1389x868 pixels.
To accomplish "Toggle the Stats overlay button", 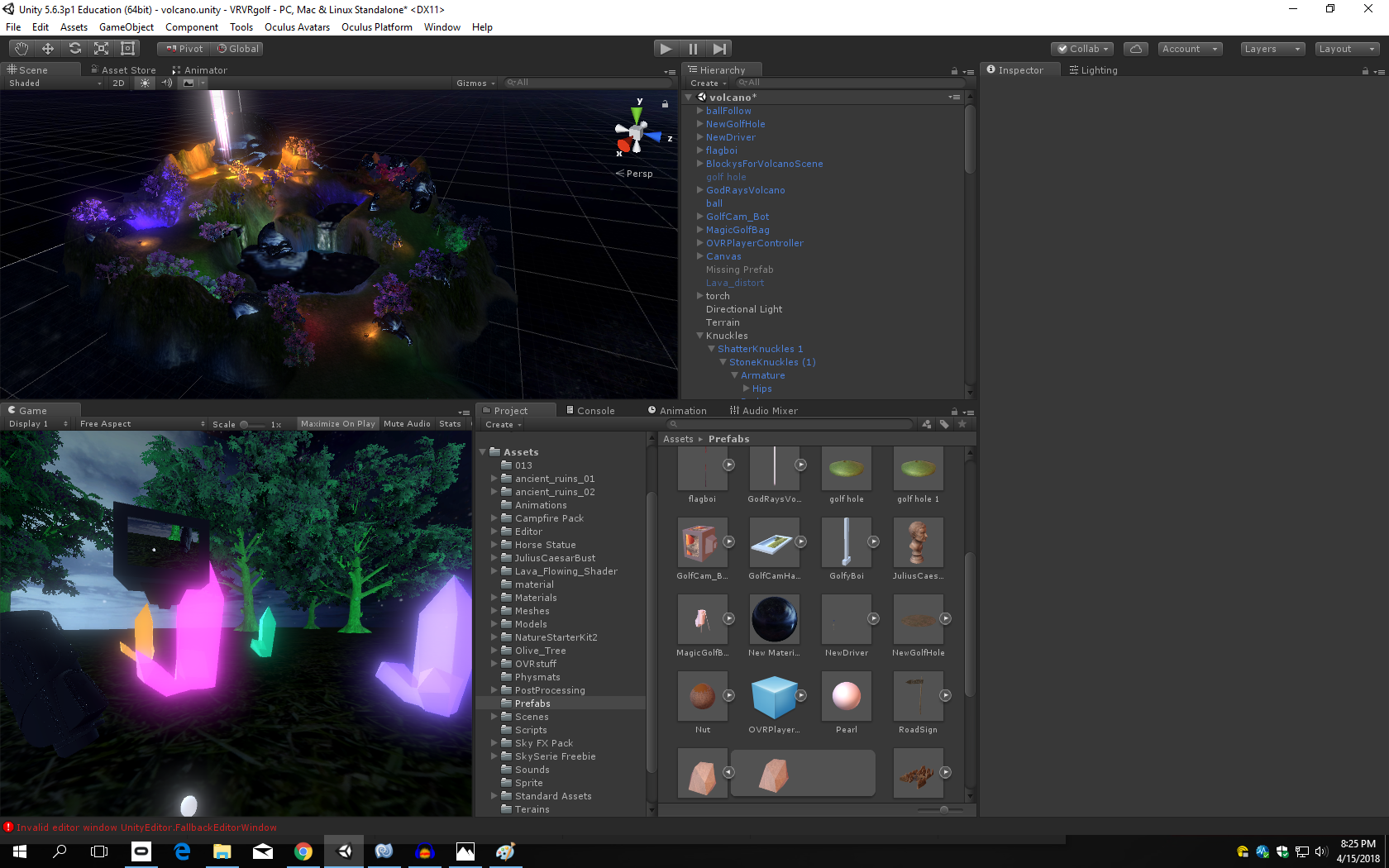I will click(450, 424).
